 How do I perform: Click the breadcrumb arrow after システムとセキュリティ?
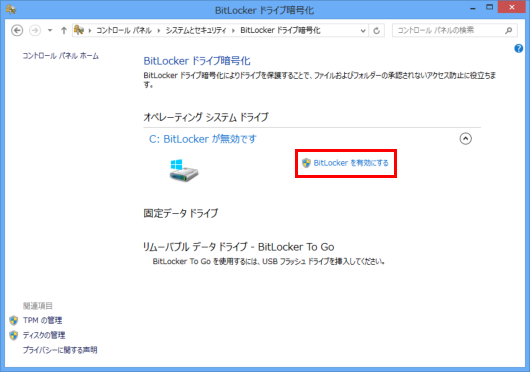click(233, 31)
